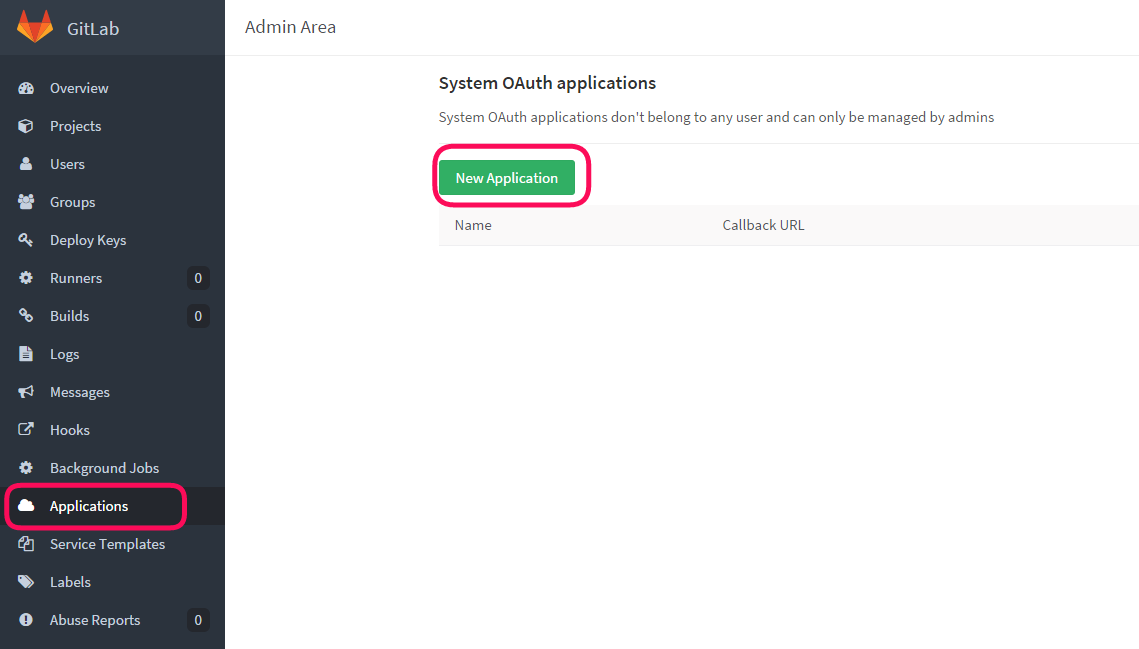The height and width of the screenshot is (649, 1139).
Task: Click the Callback URL column header
Action: tap(763, 225)
